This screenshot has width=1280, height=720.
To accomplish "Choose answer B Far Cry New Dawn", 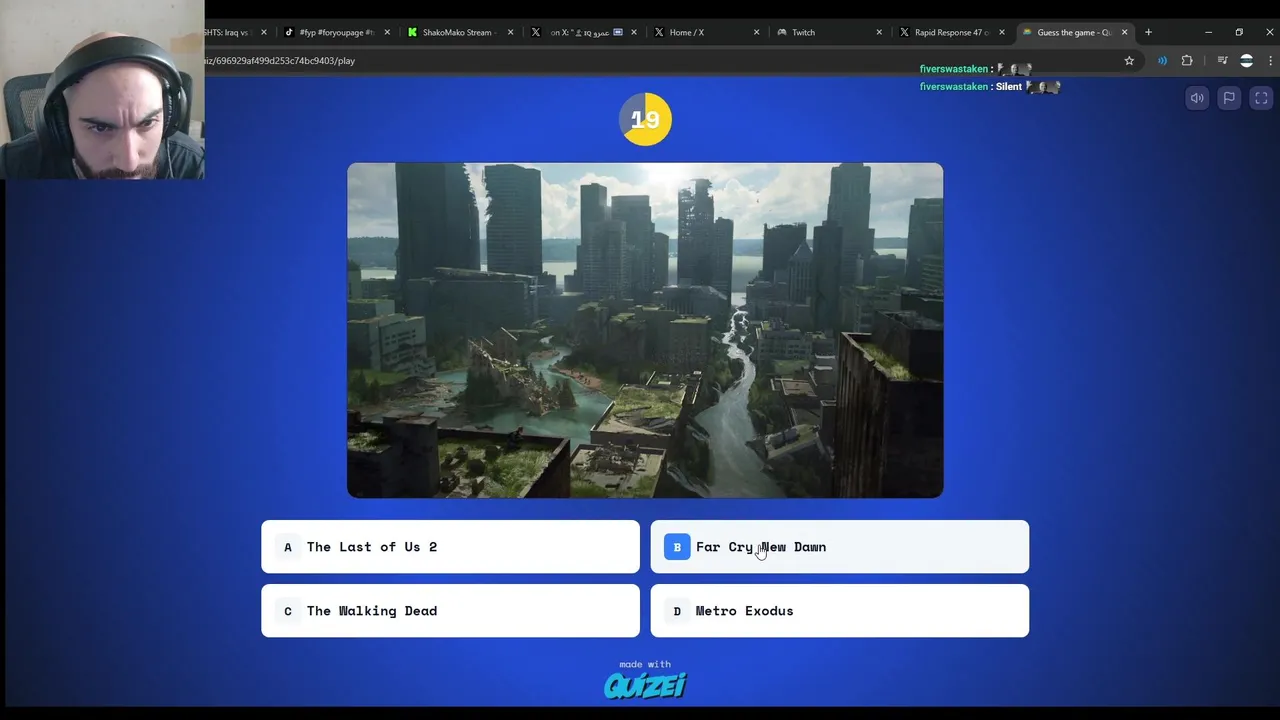I will pyautogui.click(x=839, y=547).
